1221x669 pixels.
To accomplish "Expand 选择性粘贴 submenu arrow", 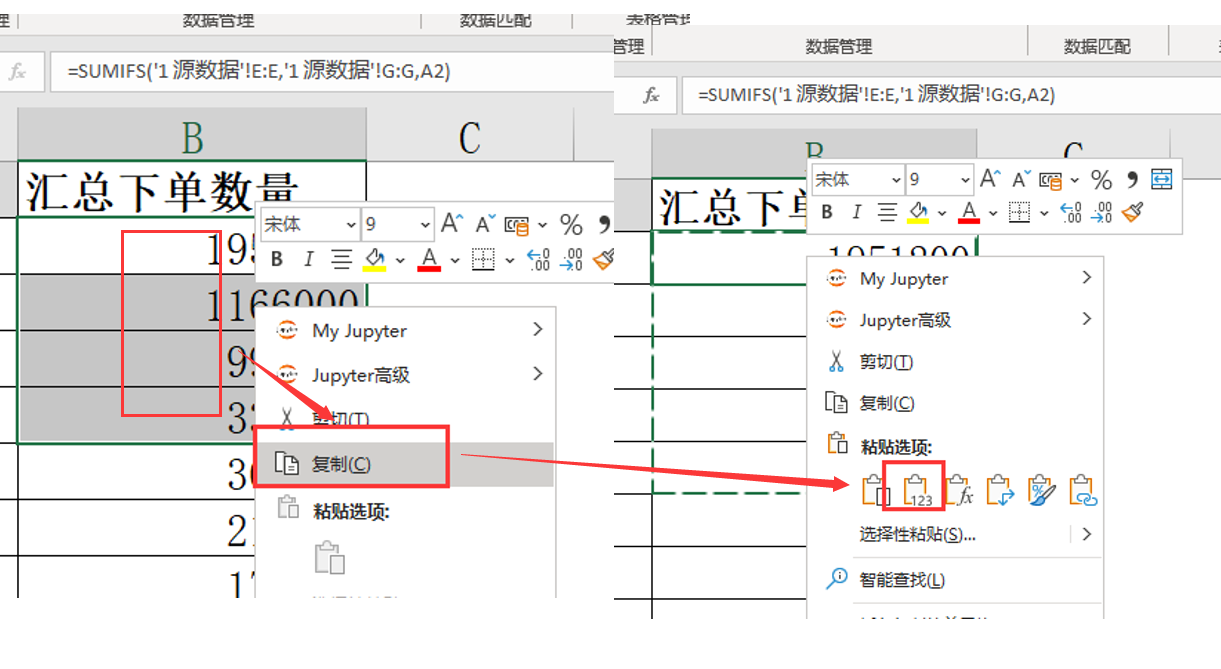I will click(1087, 534).
